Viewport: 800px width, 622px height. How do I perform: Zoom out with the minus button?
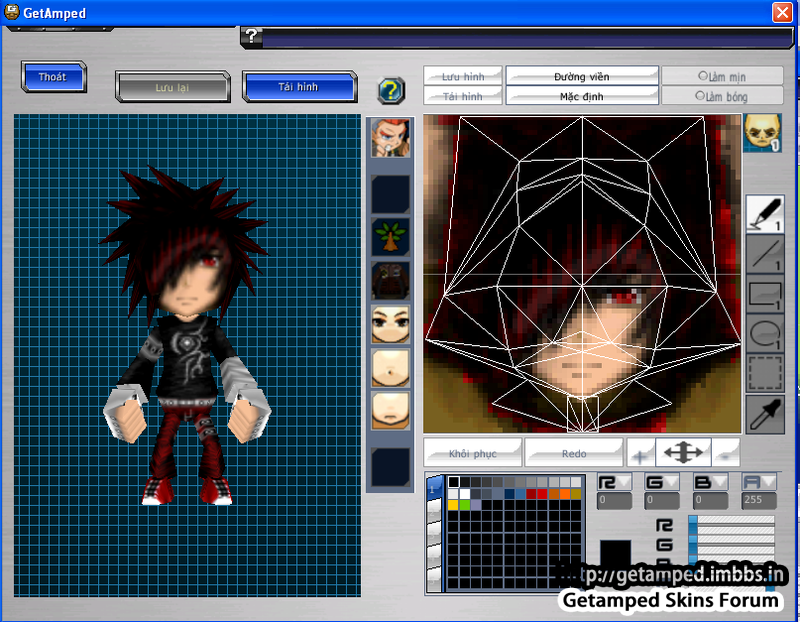tap(726, 453)
